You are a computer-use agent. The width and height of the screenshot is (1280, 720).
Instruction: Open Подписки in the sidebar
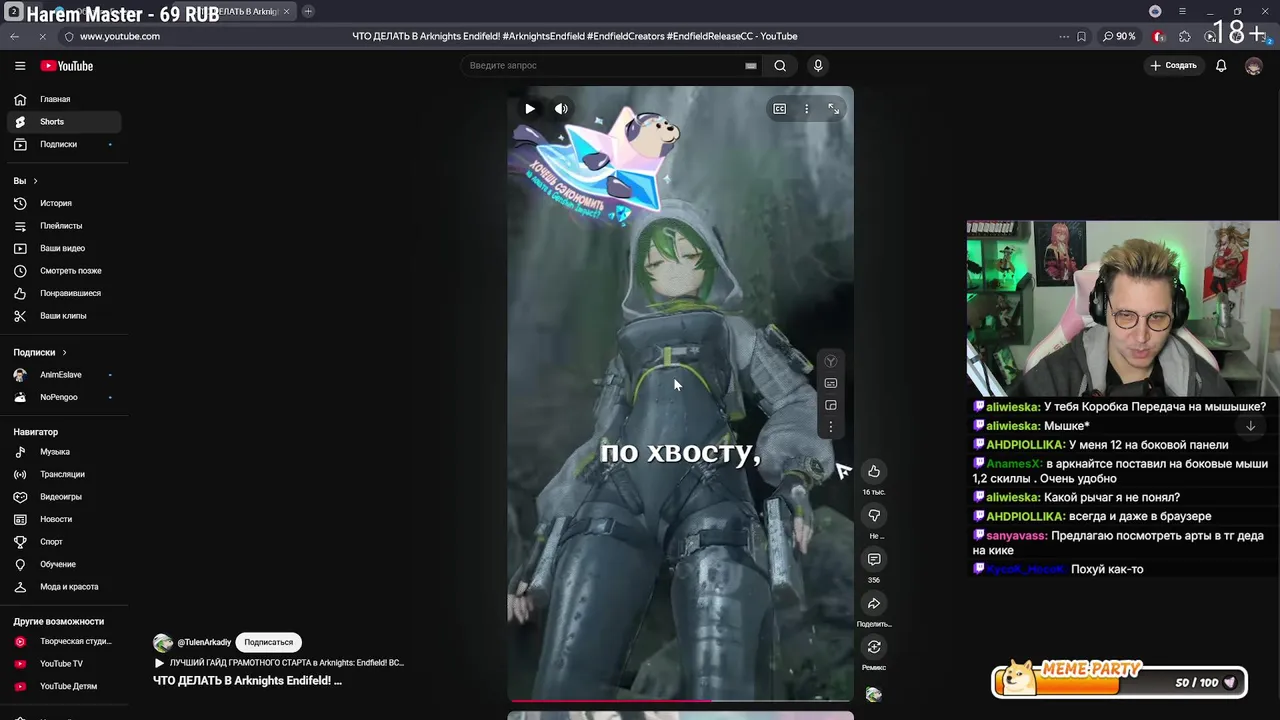point(64,144)
